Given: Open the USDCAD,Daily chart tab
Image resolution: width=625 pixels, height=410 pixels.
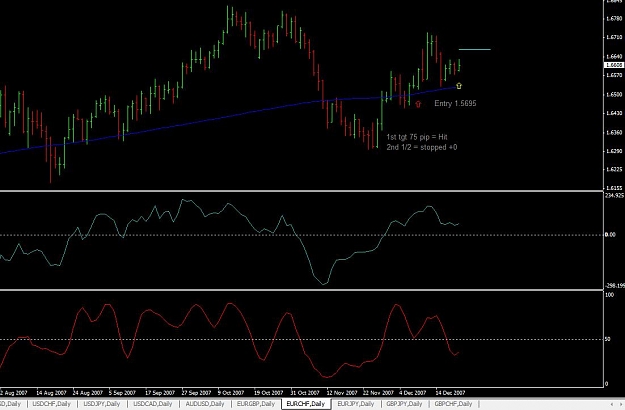Looking at the screenshot, I should [153, 404].
